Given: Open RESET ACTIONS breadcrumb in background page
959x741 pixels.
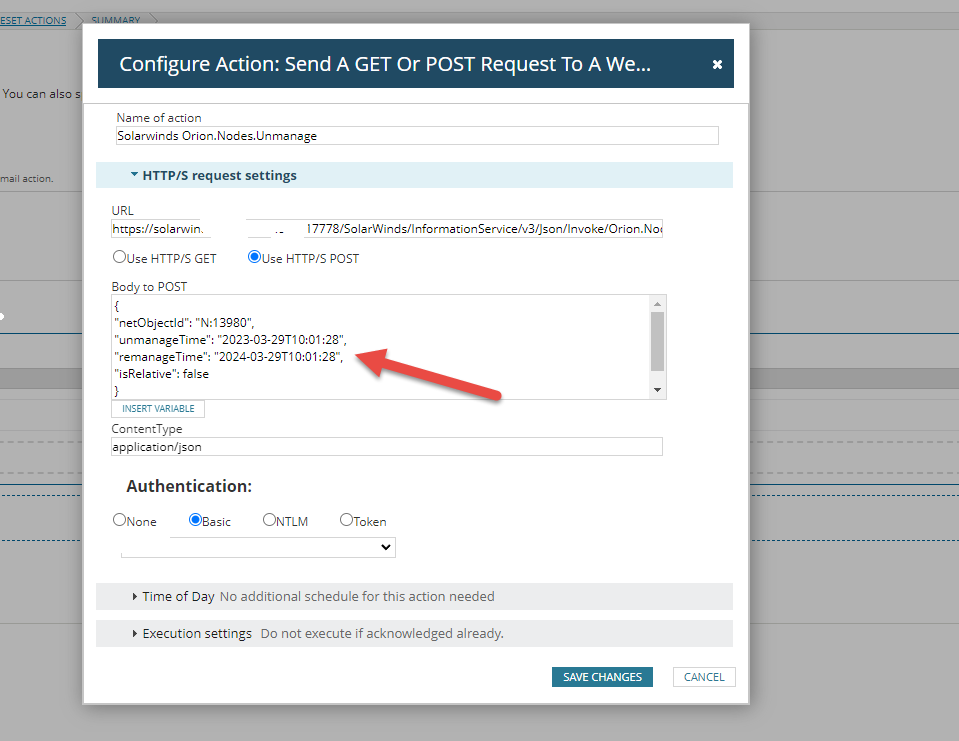Looking at the screenshot, I should pos(33,20).
